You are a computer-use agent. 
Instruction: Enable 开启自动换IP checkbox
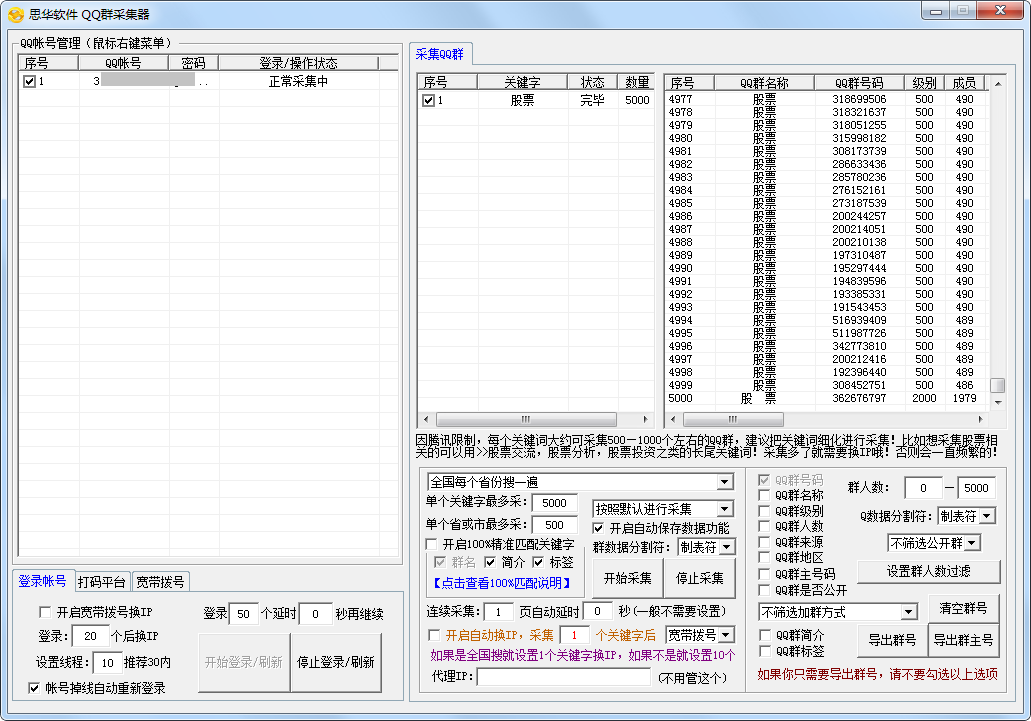coord(434,635)
